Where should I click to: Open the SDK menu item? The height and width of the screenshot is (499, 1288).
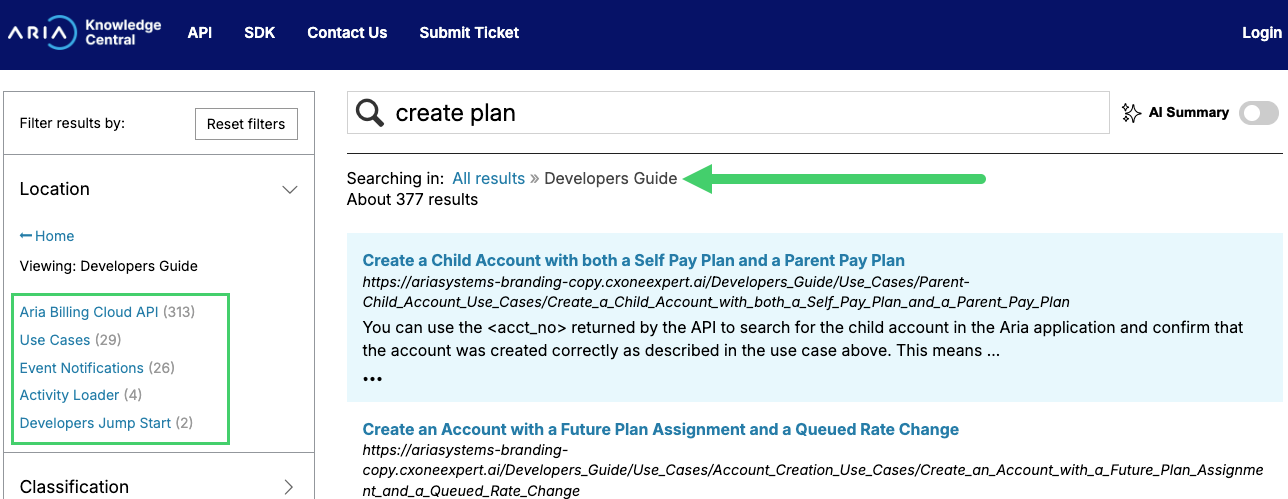[259, 33]
